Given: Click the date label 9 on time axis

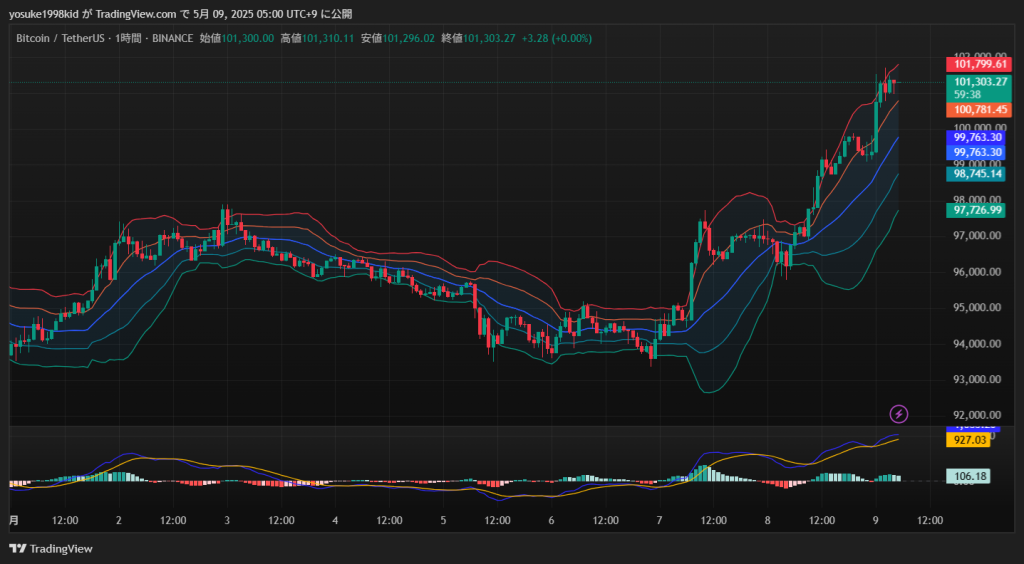Looking at the screenshot, I should tap(876, 520).
